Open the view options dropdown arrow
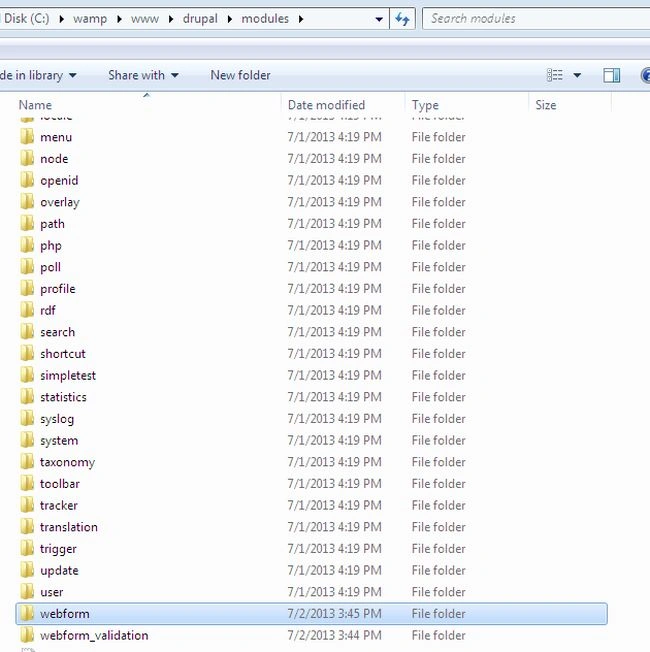 point(577,75)
